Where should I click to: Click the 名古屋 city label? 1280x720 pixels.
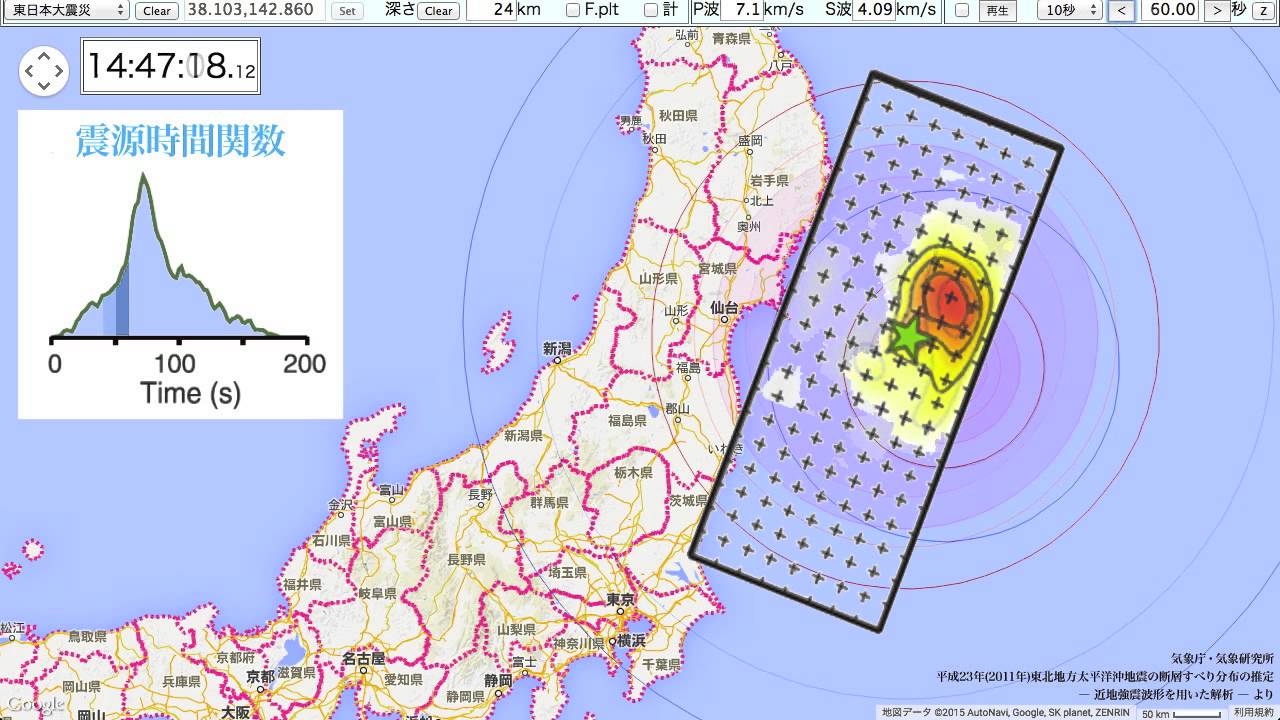tap(363, 659)
